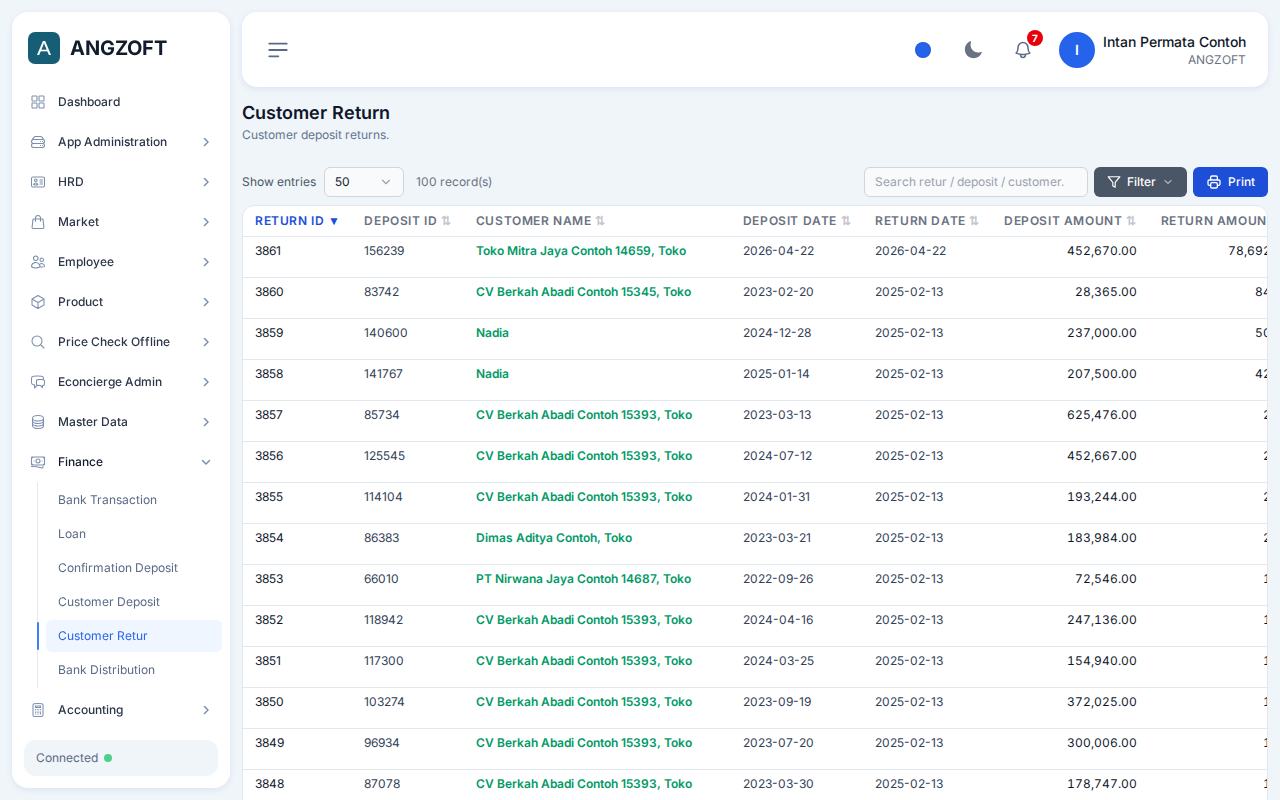1280x800 pixels.
Task: Open Bank Transaction menu item
Action: 134,500
